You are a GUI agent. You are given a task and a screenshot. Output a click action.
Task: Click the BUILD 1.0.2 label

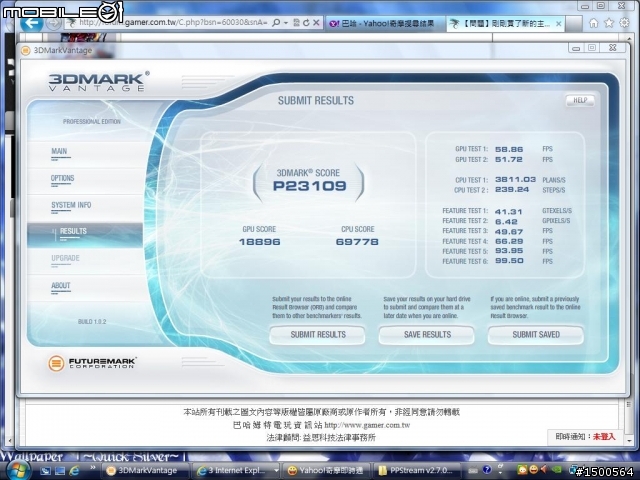coord(92,322)
